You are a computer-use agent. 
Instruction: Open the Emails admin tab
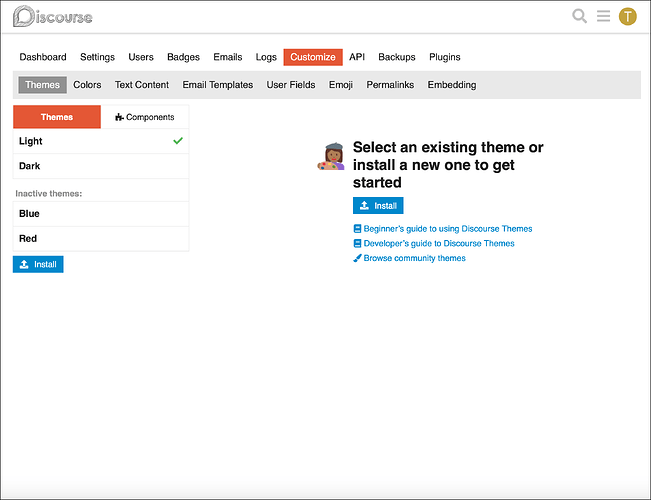[x=228, y=57]
